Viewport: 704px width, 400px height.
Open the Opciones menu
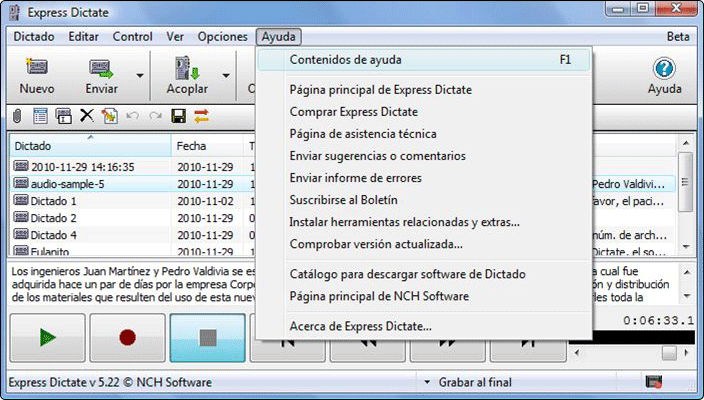coord(222,37)
